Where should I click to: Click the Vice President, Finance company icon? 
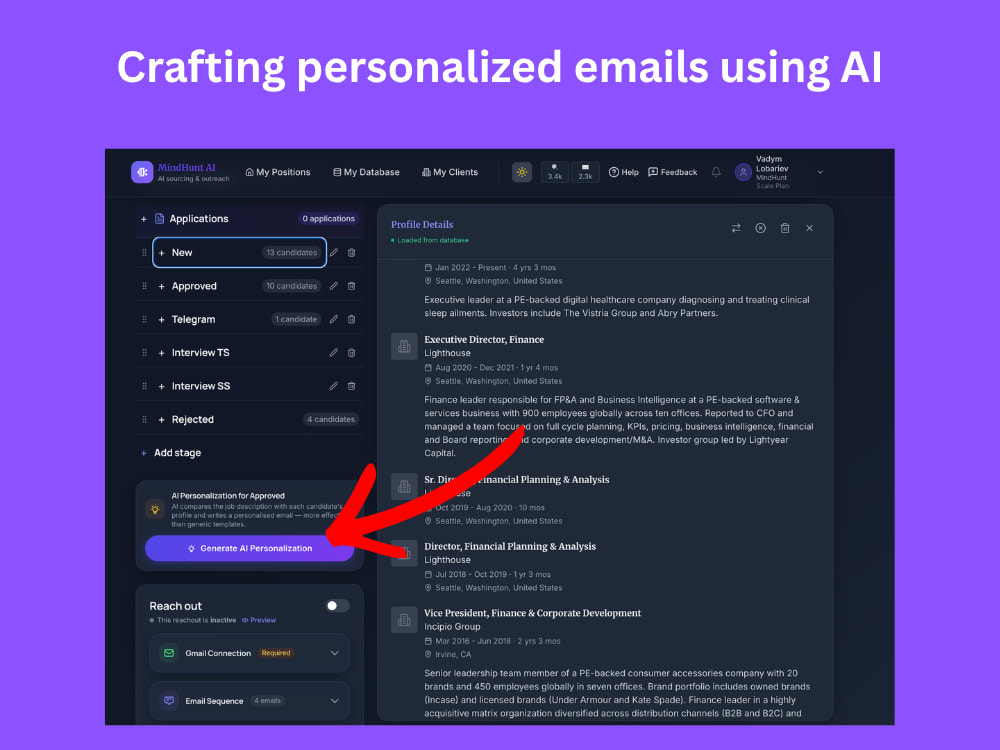tap(404, 620)
